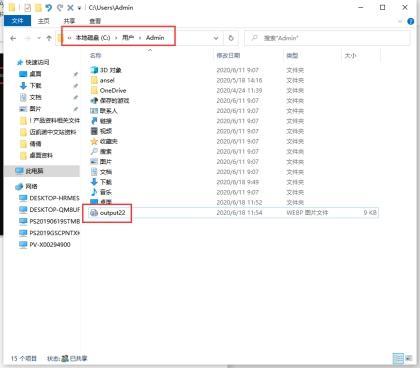Image resolution: width=420 pixels, height=368 pixels.
Task: Select the 下载 folder in file list
Action: (106, 182)
